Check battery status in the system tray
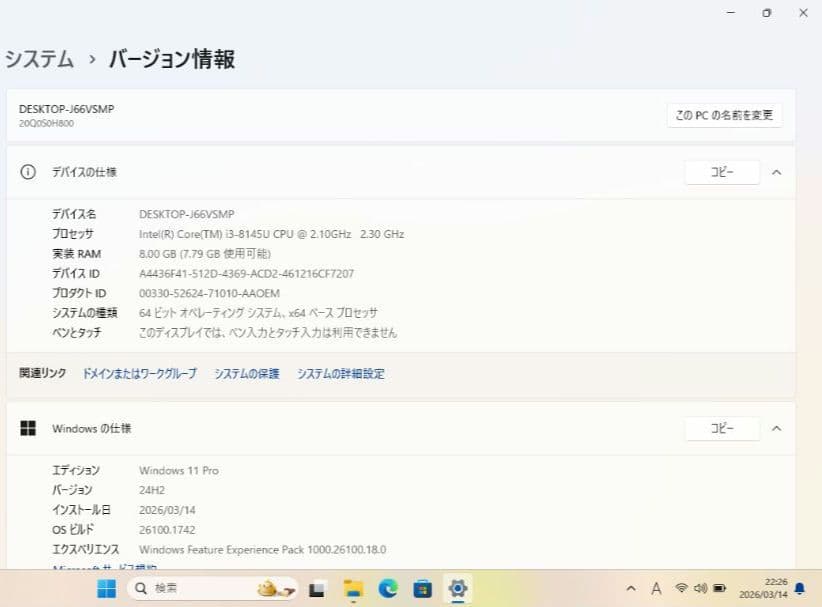The height and width of the screenshot is (607, 822). [719, 590]
